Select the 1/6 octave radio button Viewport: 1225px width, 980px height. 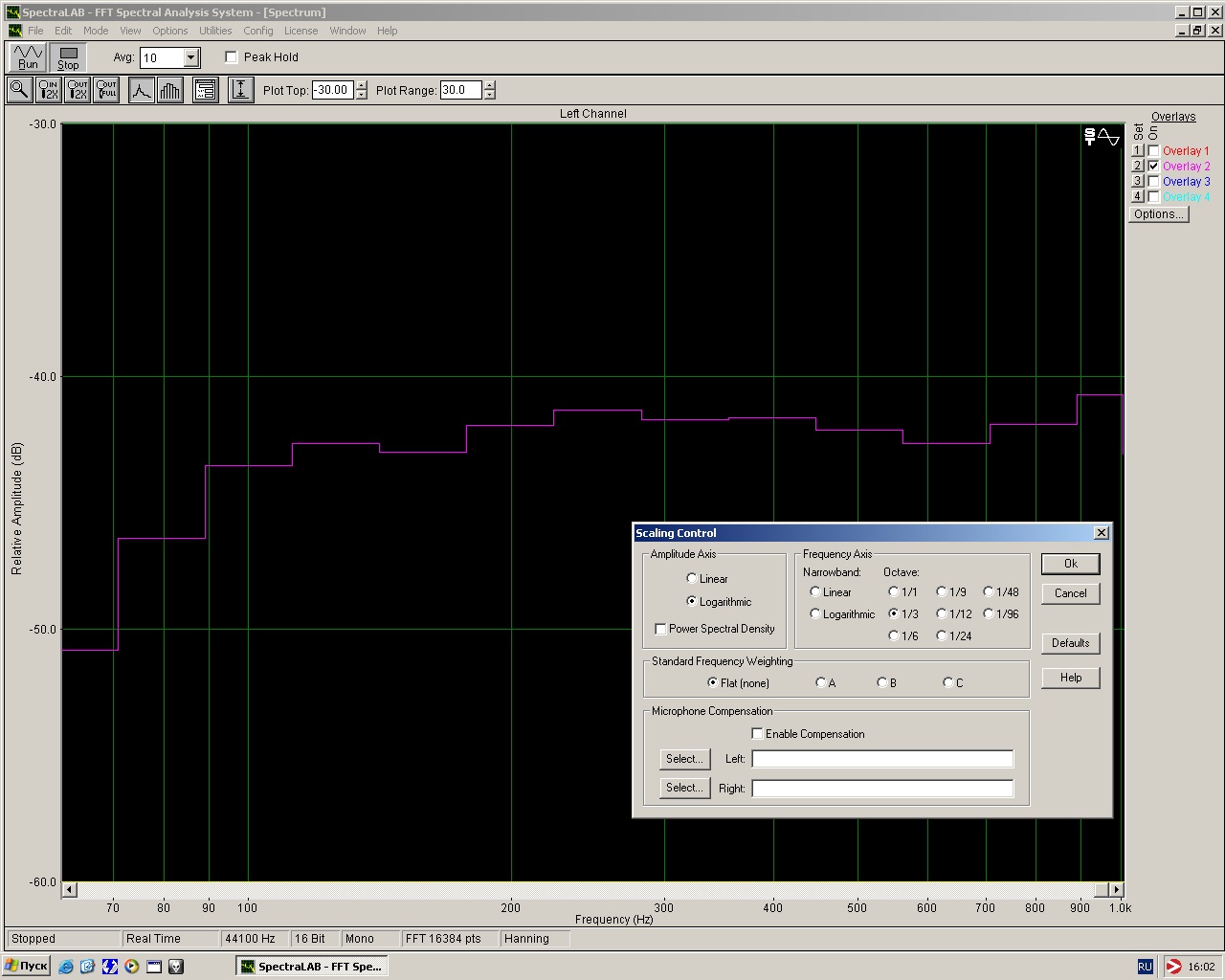click(894, 635)
